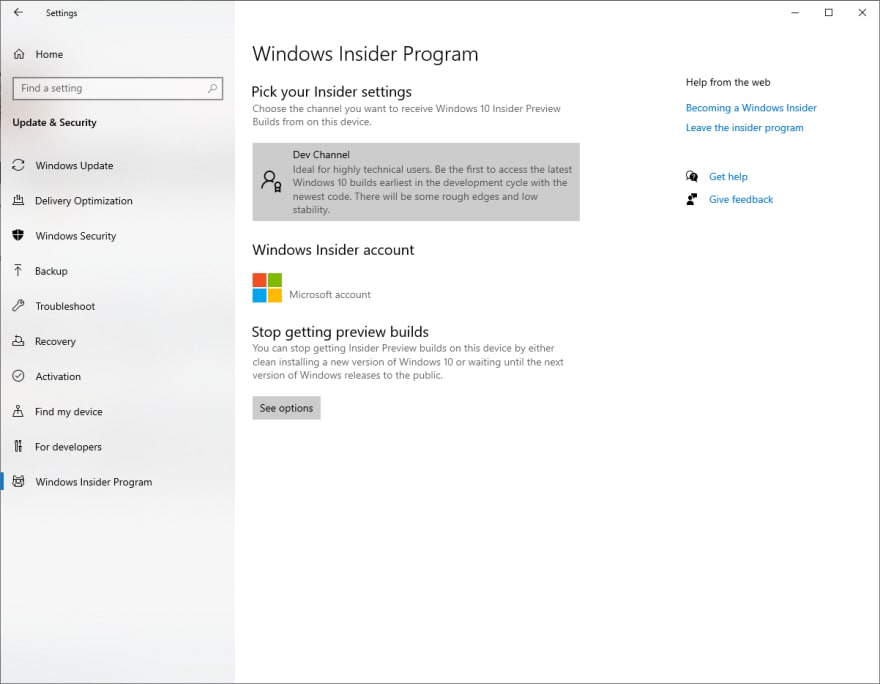Minimize the Settings window
Screen dimensions: 880x684
[x=795, y=12]
